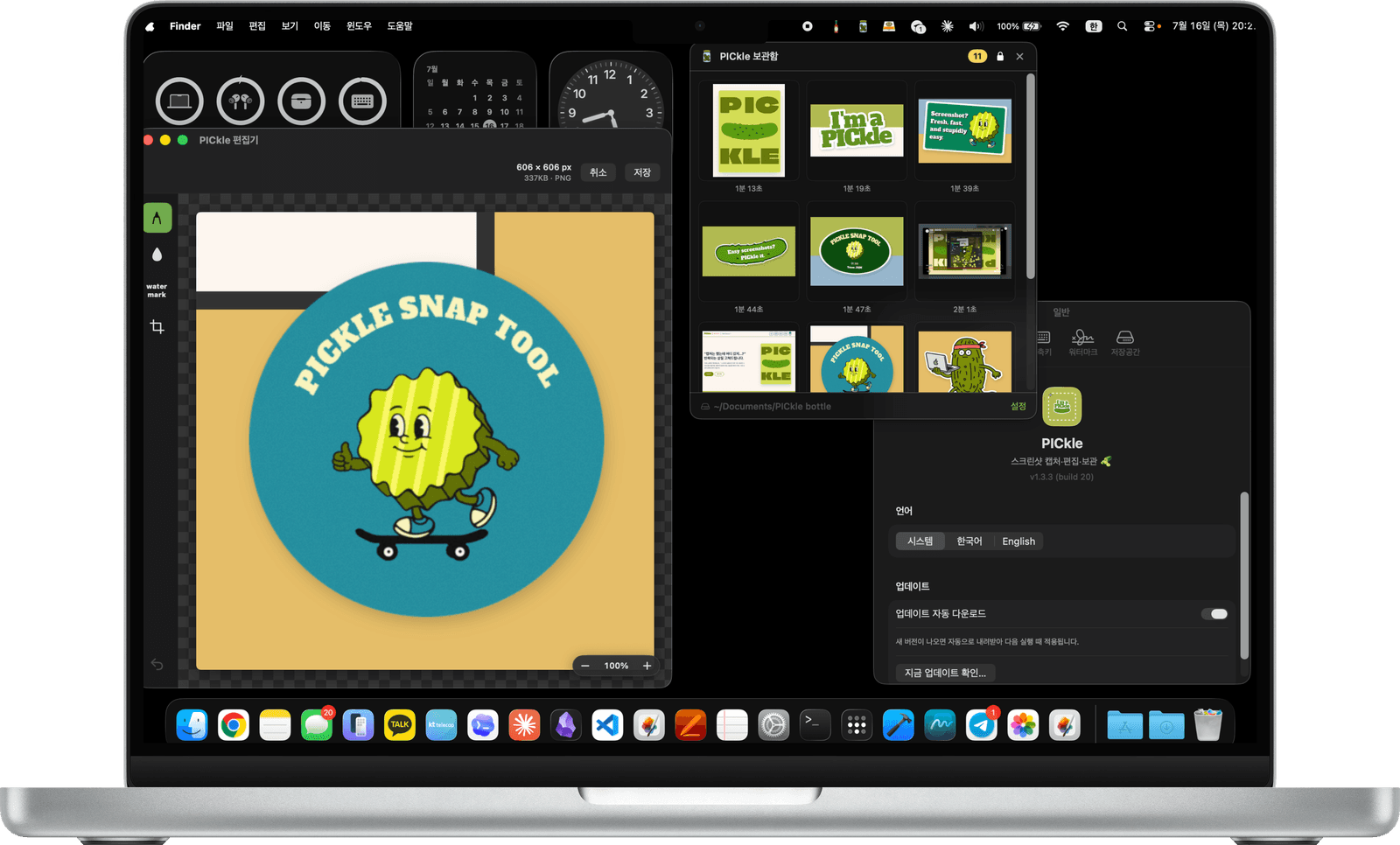Zoom out with the minus button

tap(585, 666)
